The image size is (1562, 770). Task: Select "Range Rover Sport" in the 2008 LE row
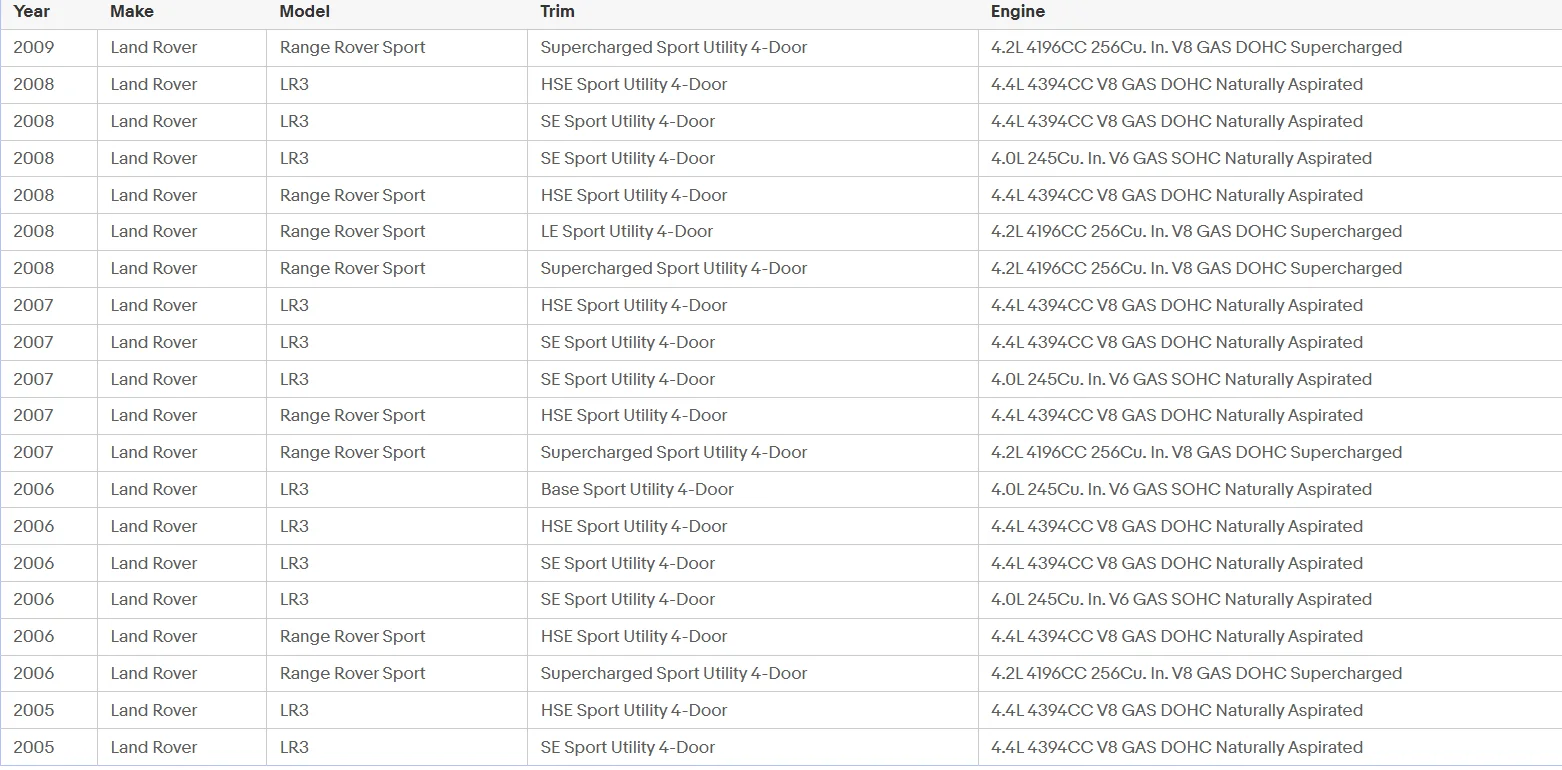click(353, 232)
